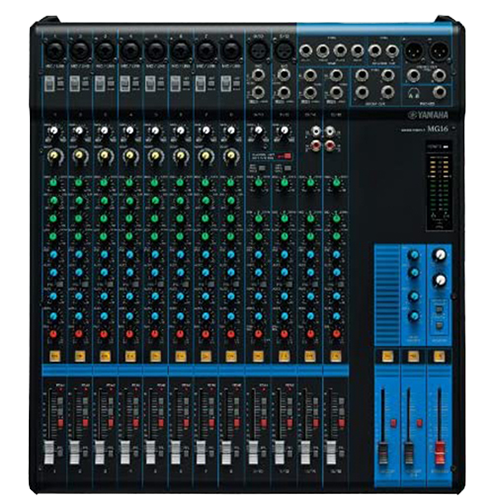
Task: Click the leftmost stereo out XLR connector
Action: coord(414,52)
